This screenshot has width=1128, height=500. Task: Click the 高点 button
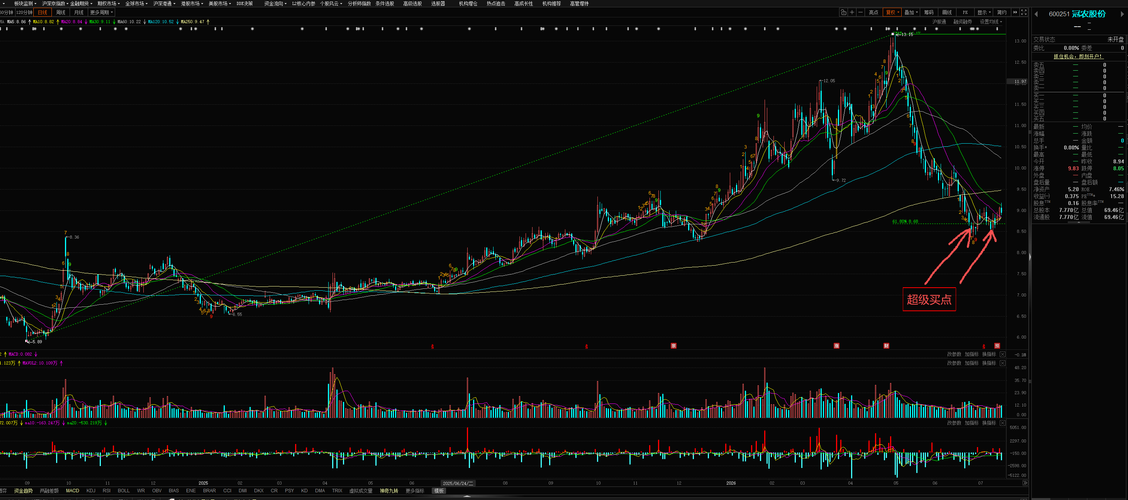873,12
